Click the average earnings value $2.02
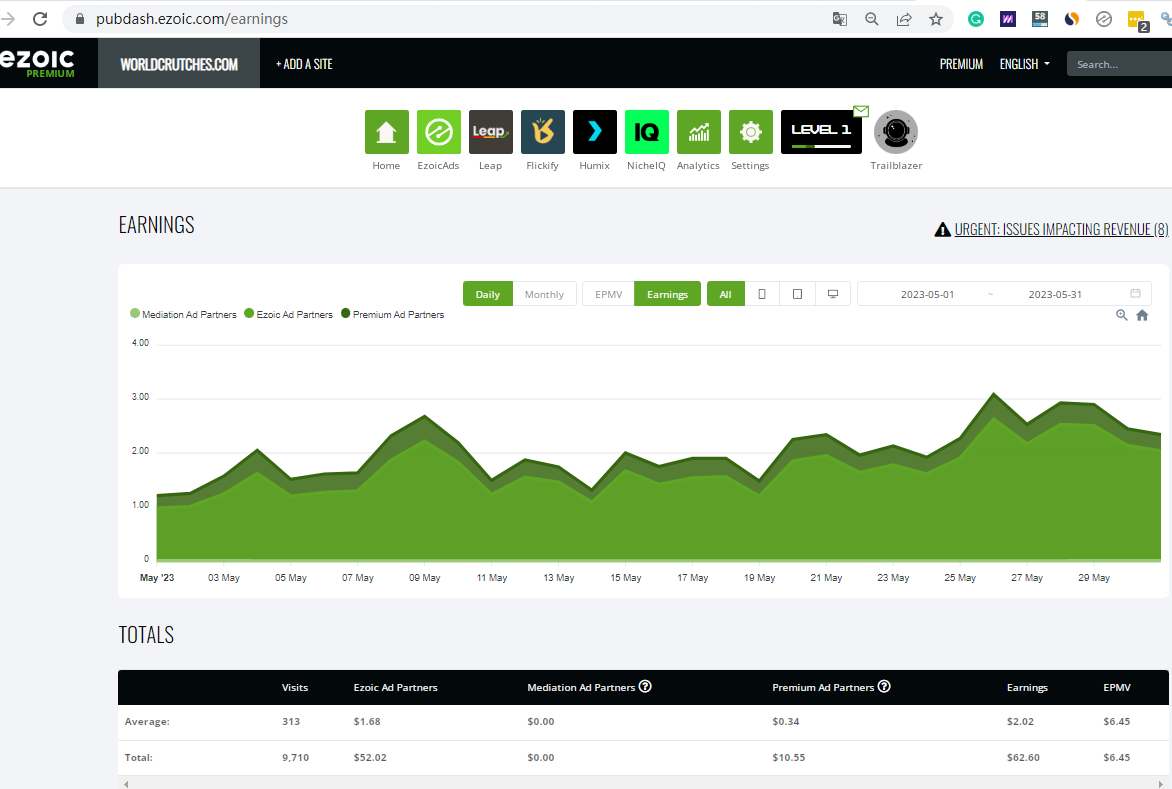Screen dimensions: 1172x789 (1020, 722)
